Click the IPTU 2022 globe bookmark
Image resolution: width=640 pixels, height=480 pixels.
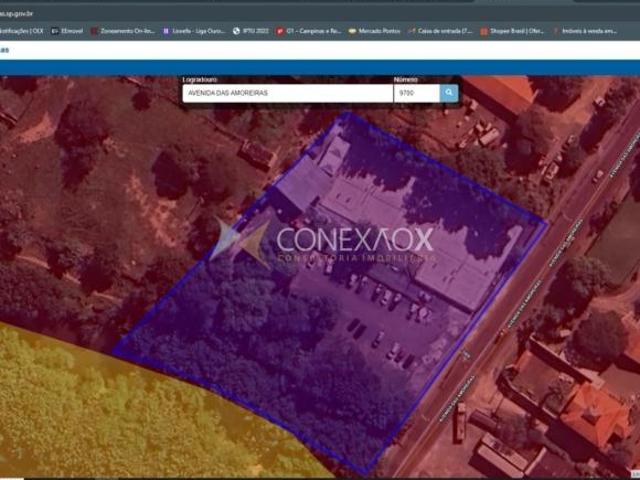[x=251, y=31]
